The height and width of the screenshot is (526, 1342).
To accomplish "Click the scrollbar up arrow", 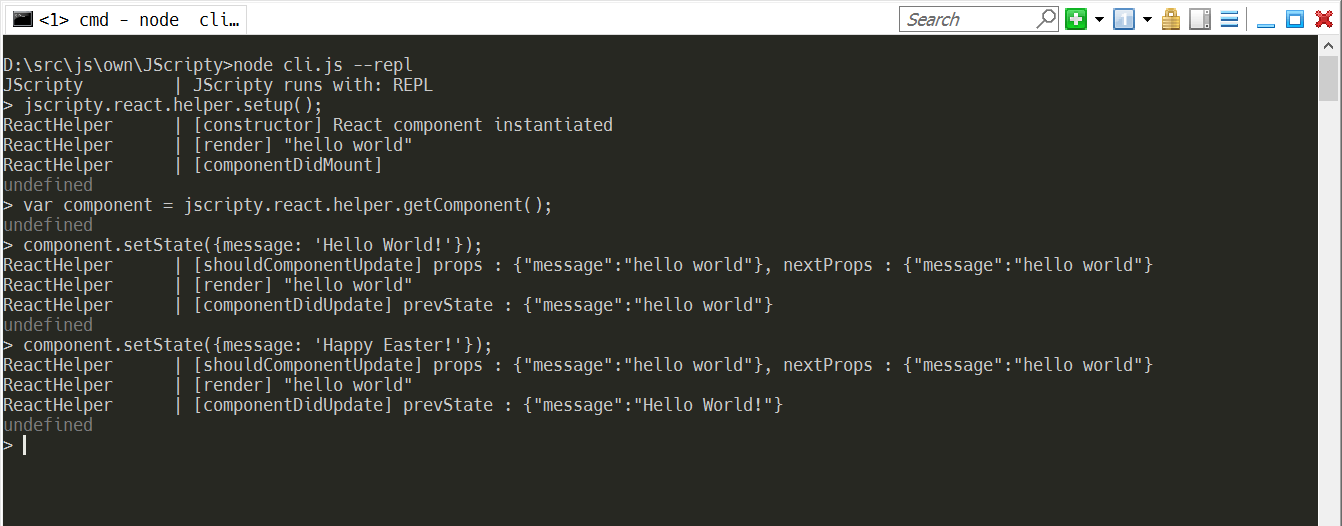I will (1329, 45).
